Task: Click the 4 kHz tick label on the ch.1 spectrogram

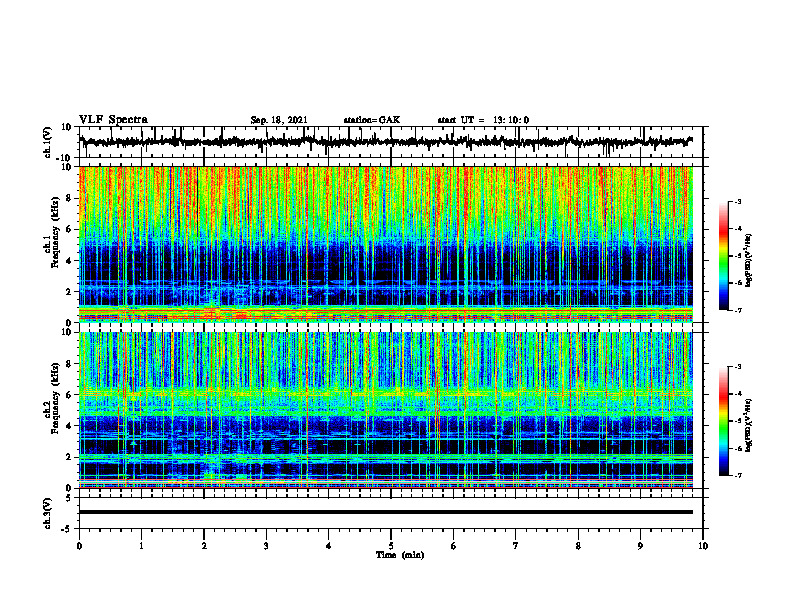Action: 70,261
